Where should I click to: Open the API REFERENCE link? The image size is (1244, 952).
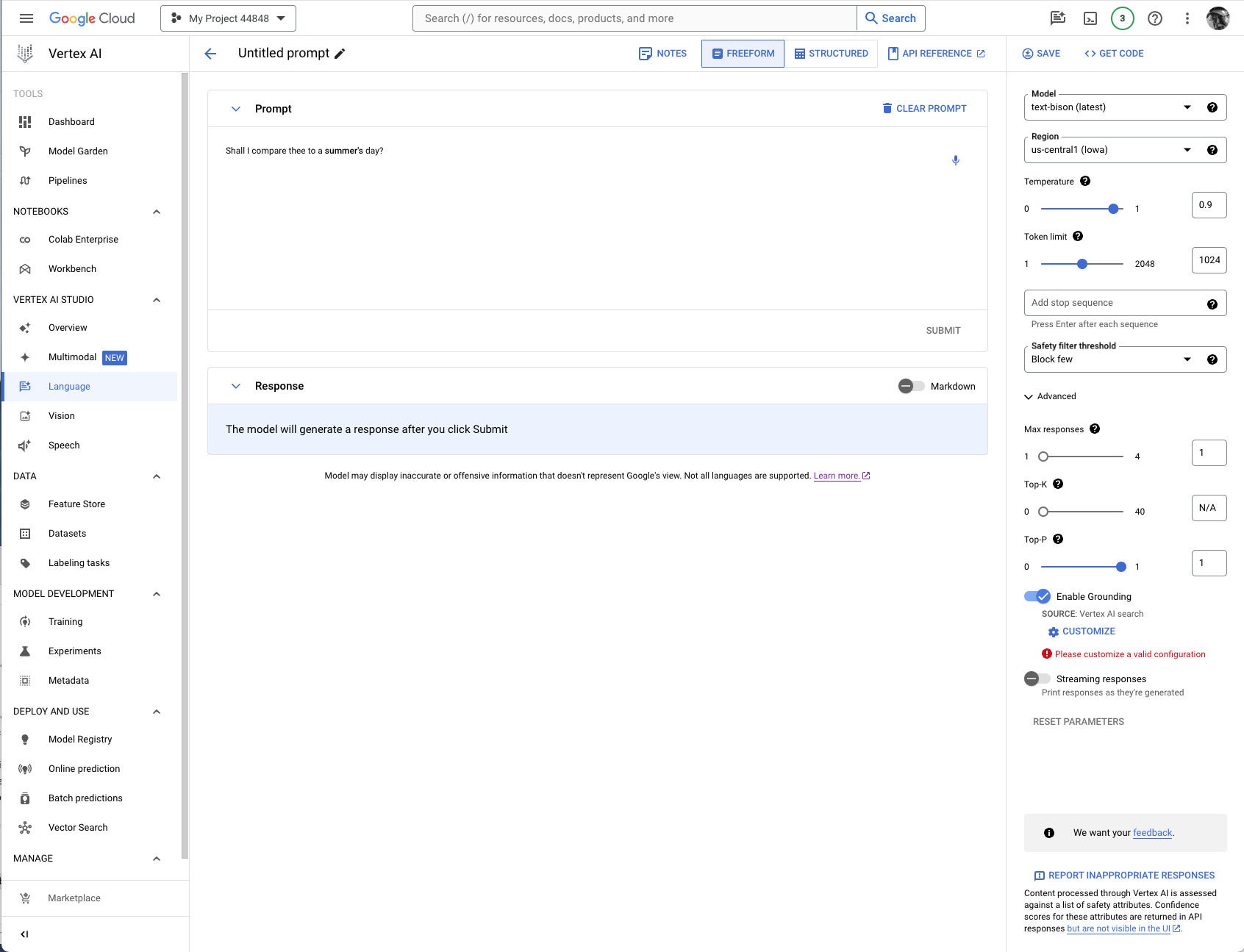point(936,54)
